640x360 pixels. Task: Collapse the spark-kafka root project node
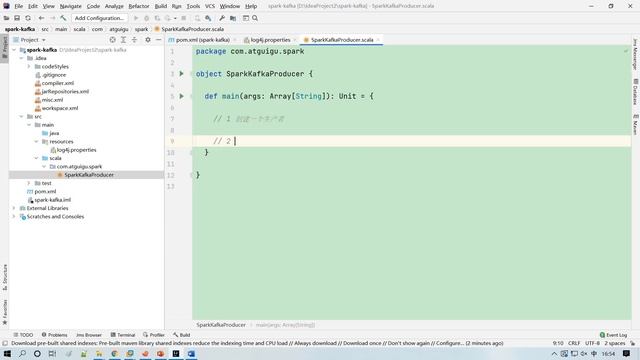point(14,50)
